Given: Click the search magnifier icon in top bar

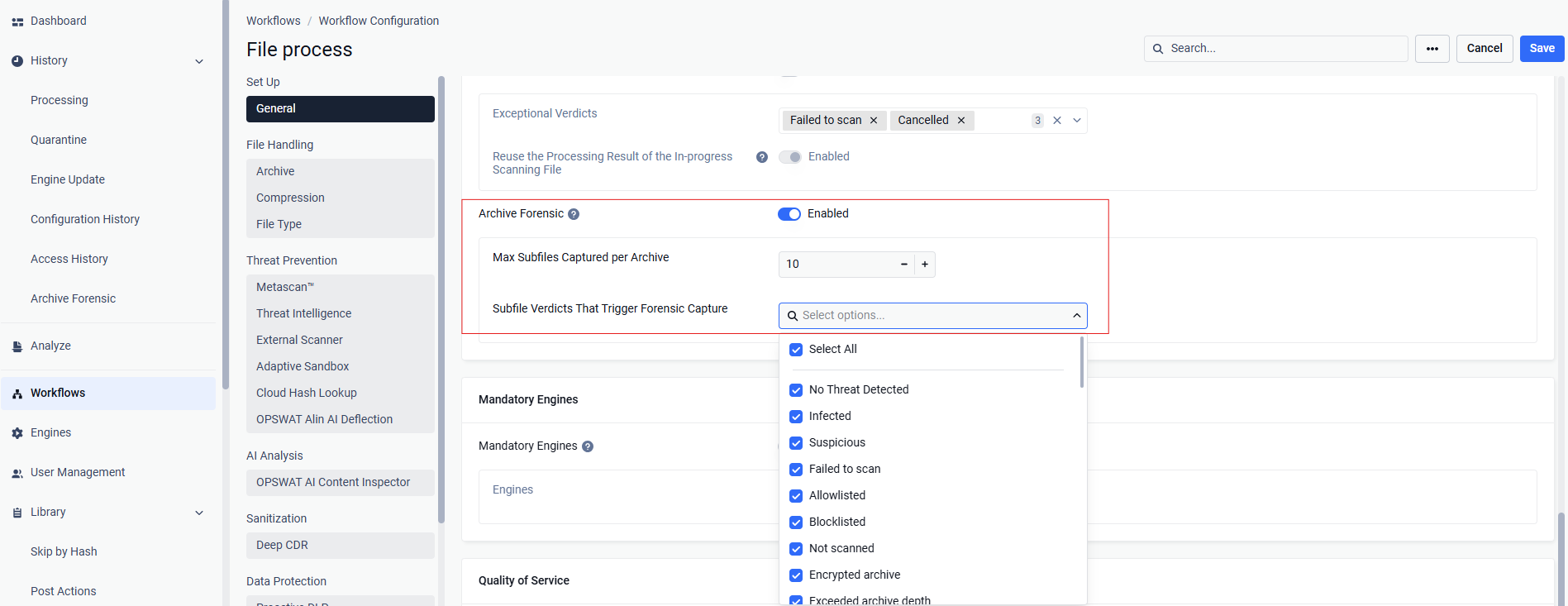Looking at the screenshot, I should (1158, 49).
